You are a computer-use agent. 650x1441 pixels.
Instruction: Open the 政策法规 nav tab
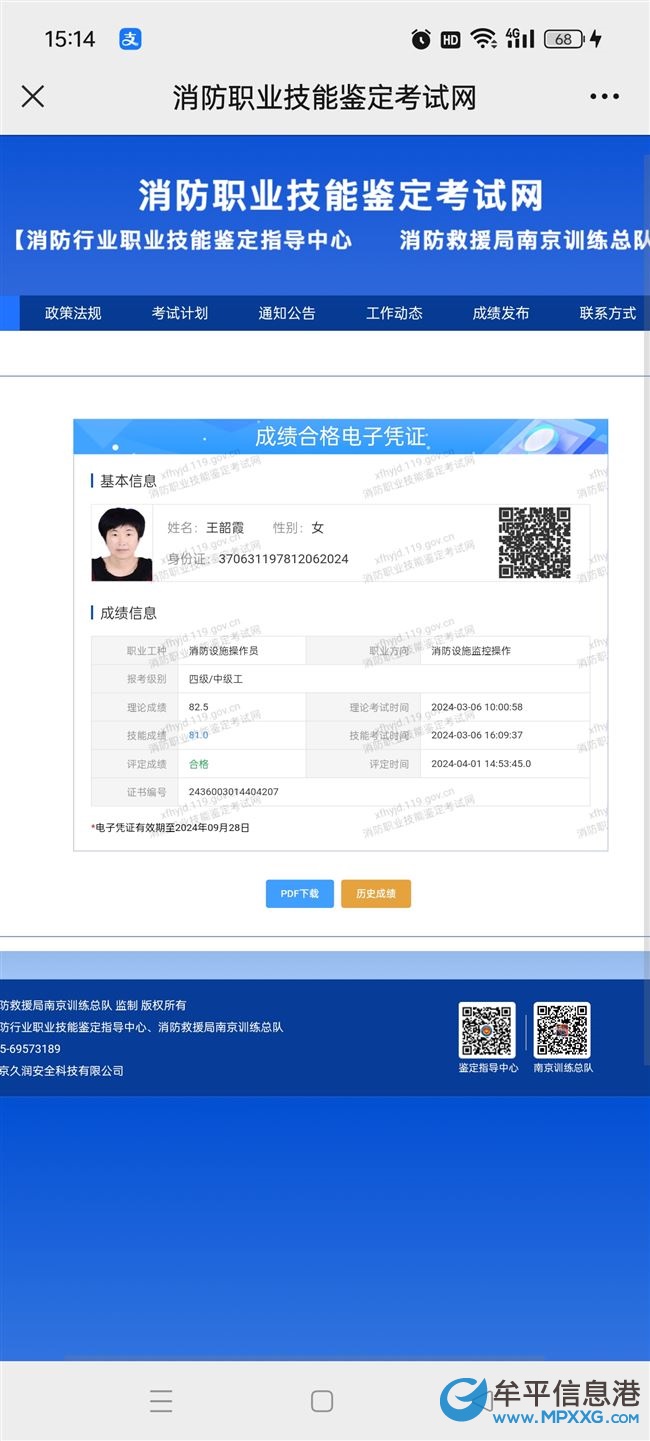pos(73,313)
